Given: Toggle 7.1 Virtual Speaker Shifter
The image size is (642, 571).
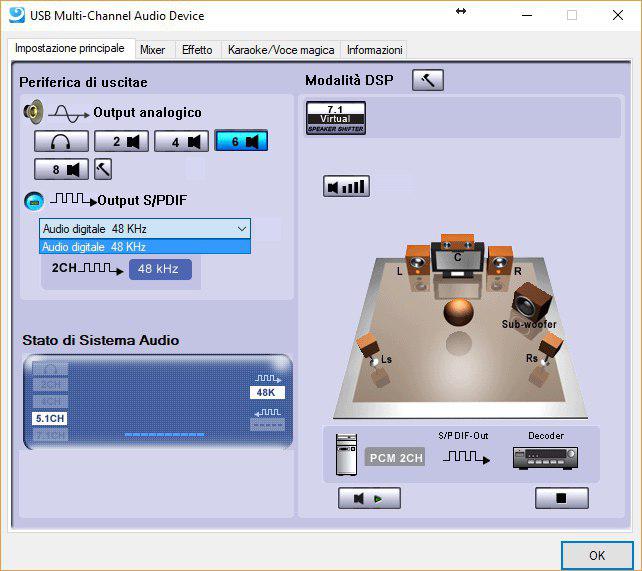Looking at the screenshot, I should (x=336, y=118).
